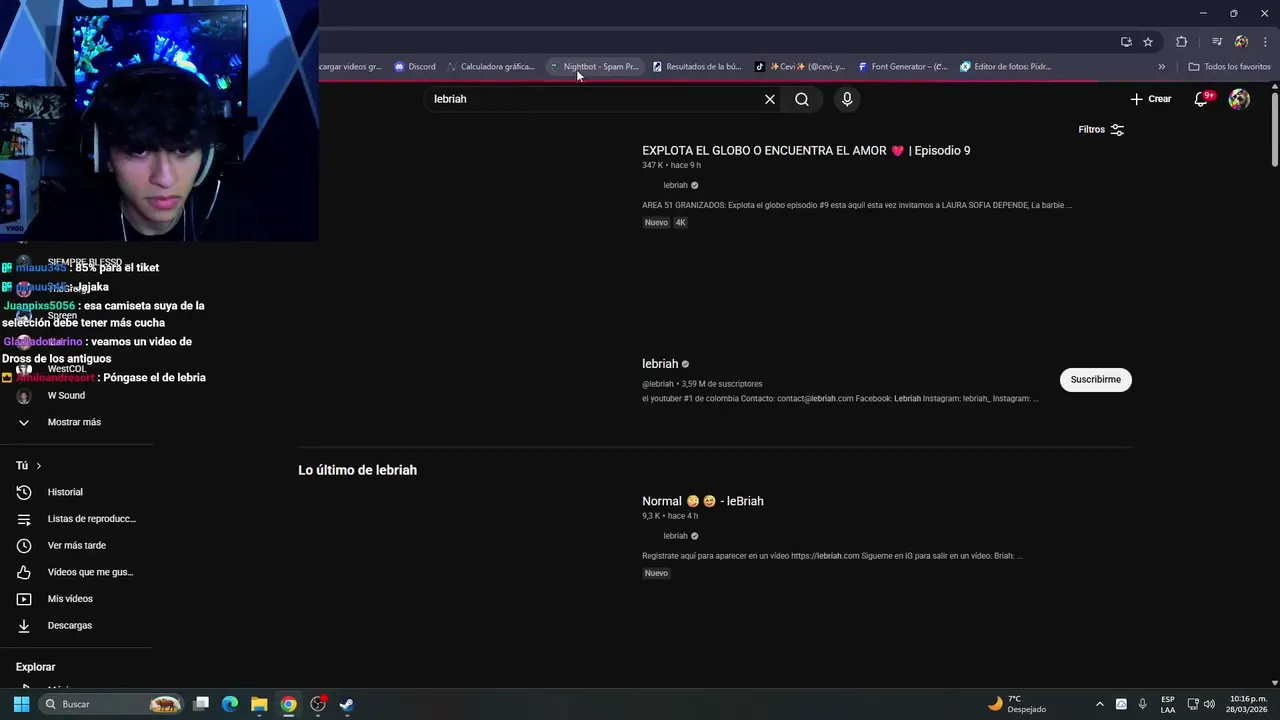Open Chrome extensions puzzle icon

click(x=1182, y=42)
